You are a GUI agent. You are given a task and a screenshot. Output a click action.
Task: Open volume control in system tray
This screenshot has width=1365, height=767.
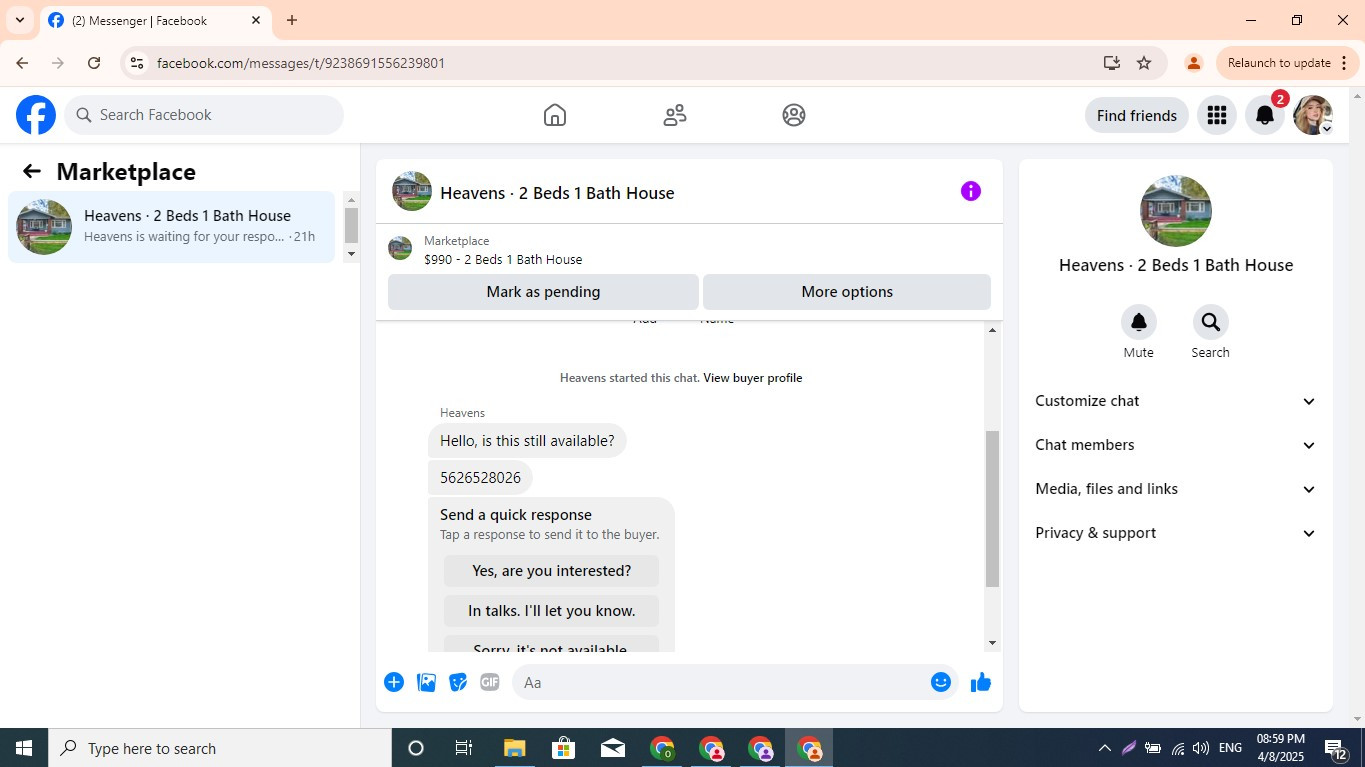coord(1201,748)
